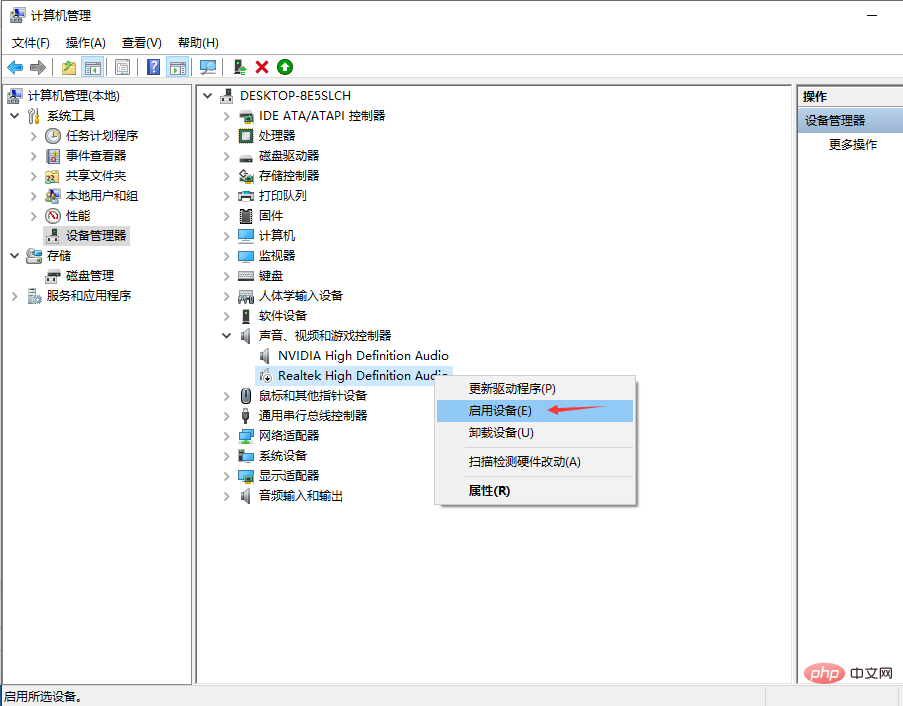Open the 操作(A) menu

click(85, 43)
